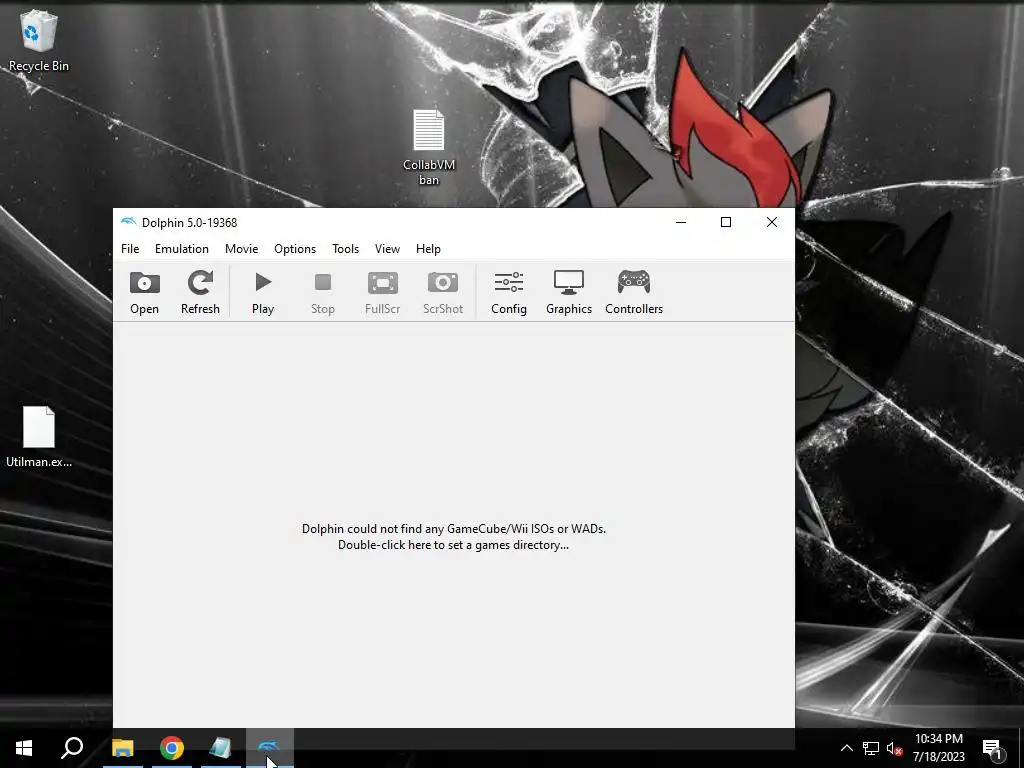Open the notification center
The width and height of the screenshot is (1024, 768).
993,748
